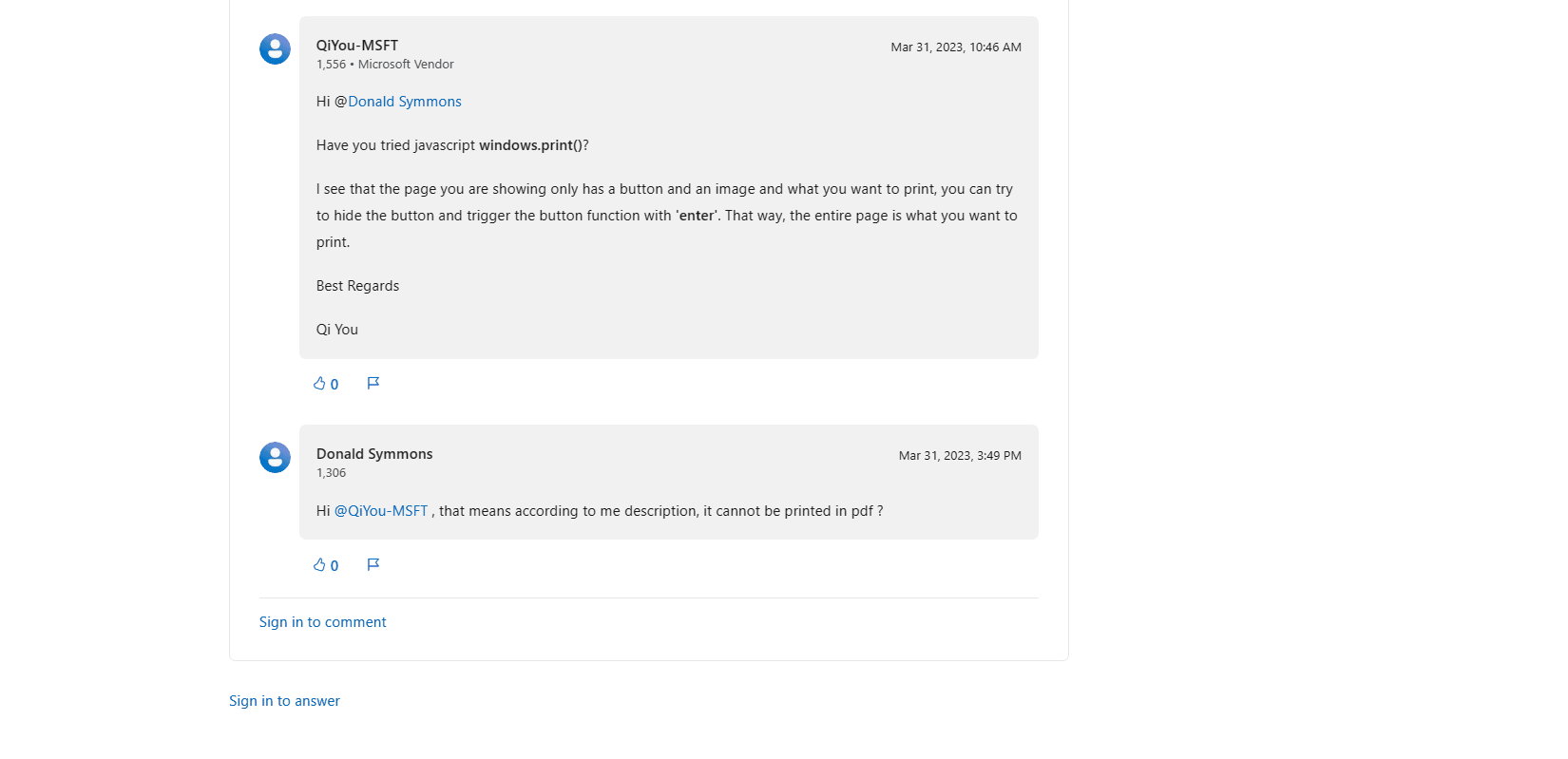Click the like count on QiYou-MSFT's comment

335,385
